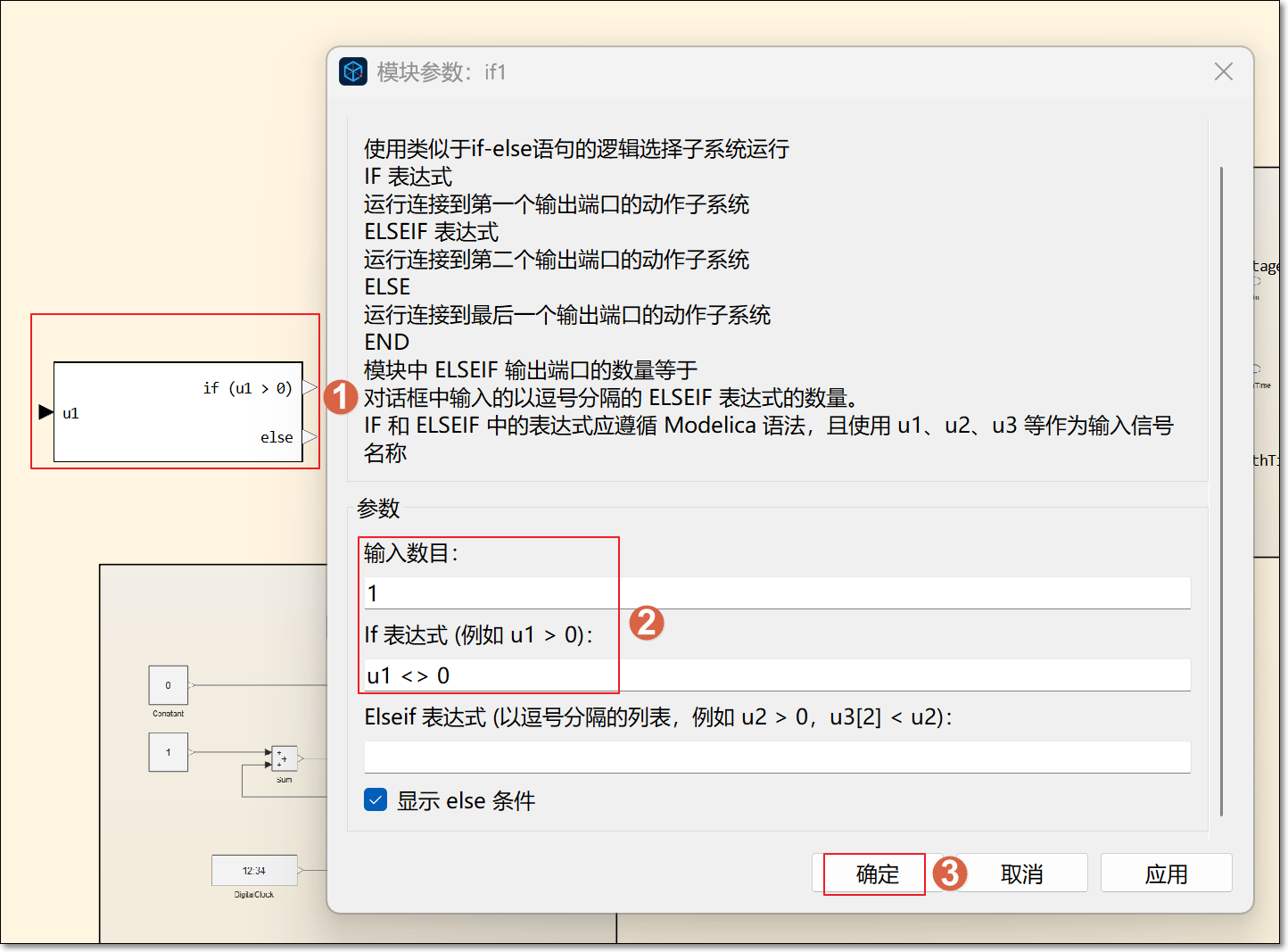Select the Constant block showing 0
The height and width of the screenshot is (952, 1288).
[x=168, y=685]
